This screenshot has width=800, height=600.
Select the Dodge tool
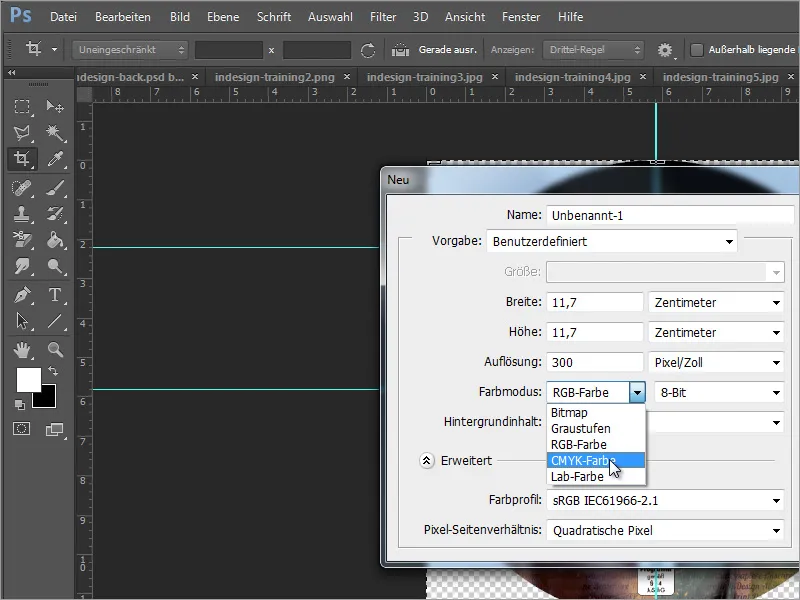55,266
